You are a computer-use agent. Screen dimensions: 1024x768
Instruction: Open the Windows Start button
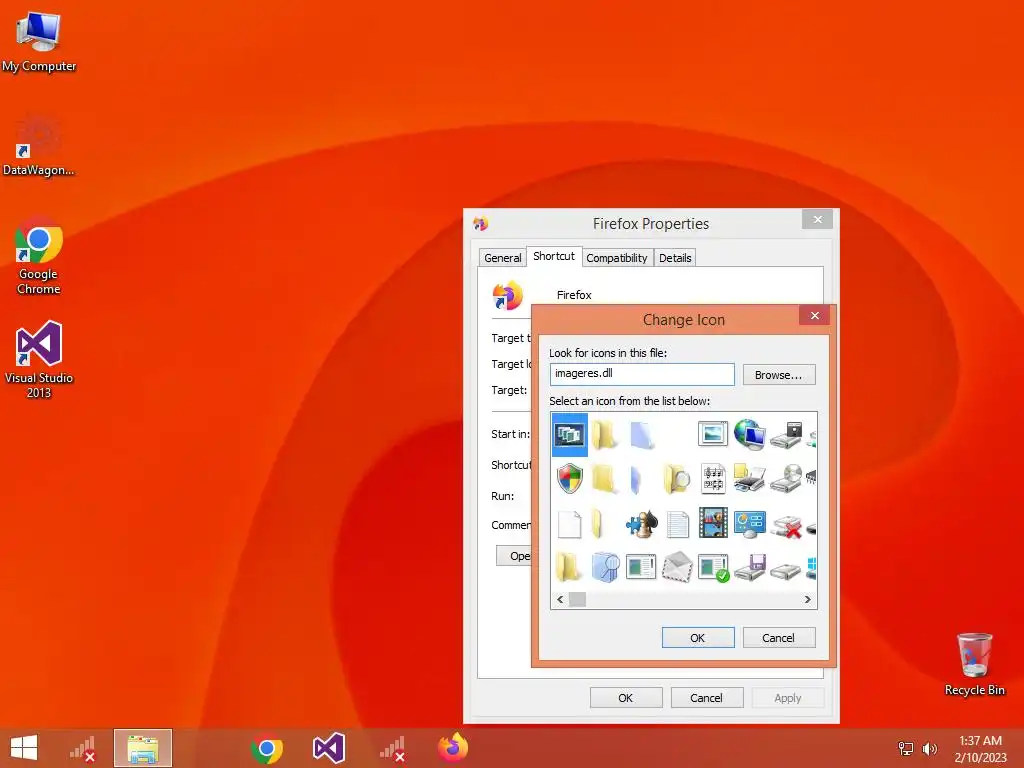tap(24, 748)
